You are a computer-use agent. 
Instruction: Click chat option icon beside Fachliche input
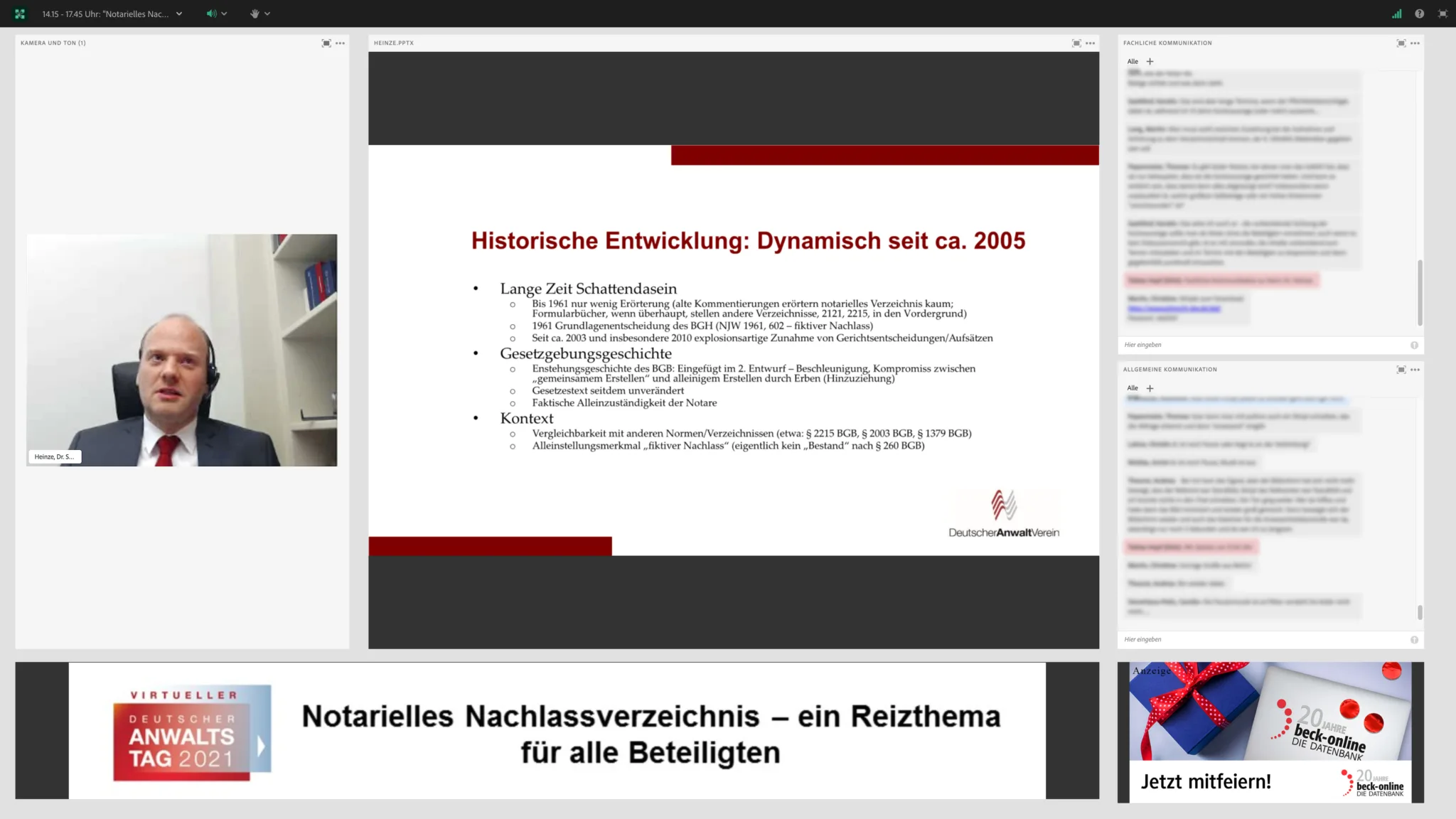click(1414, 346)
